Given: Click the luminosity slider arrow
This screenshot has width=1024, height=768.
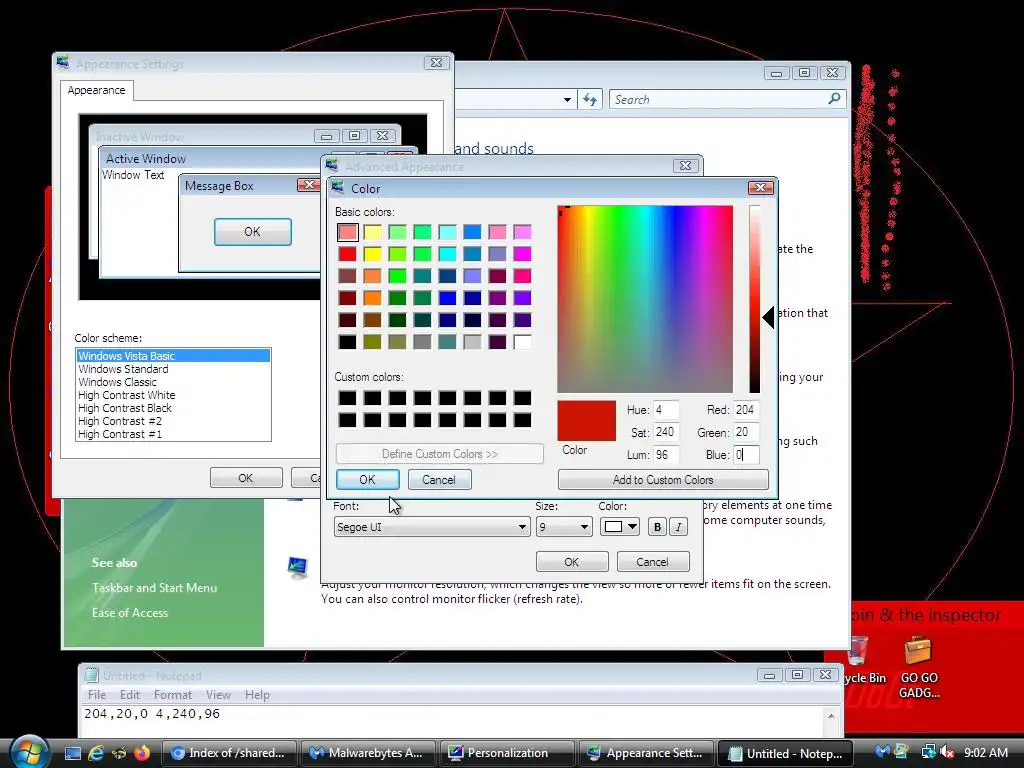Looking at the screenshot, I should pos(769,317).
